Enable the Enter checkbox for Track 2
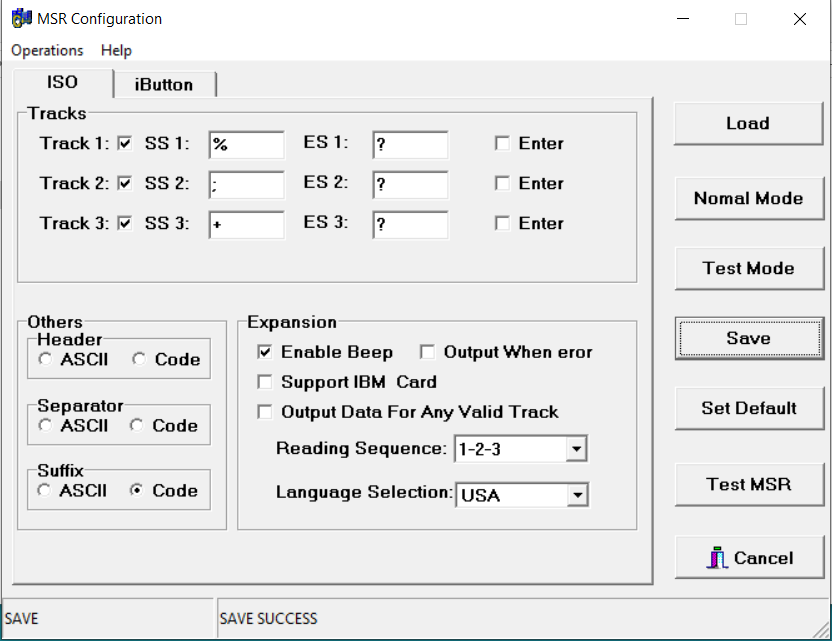 pos(502,184)
